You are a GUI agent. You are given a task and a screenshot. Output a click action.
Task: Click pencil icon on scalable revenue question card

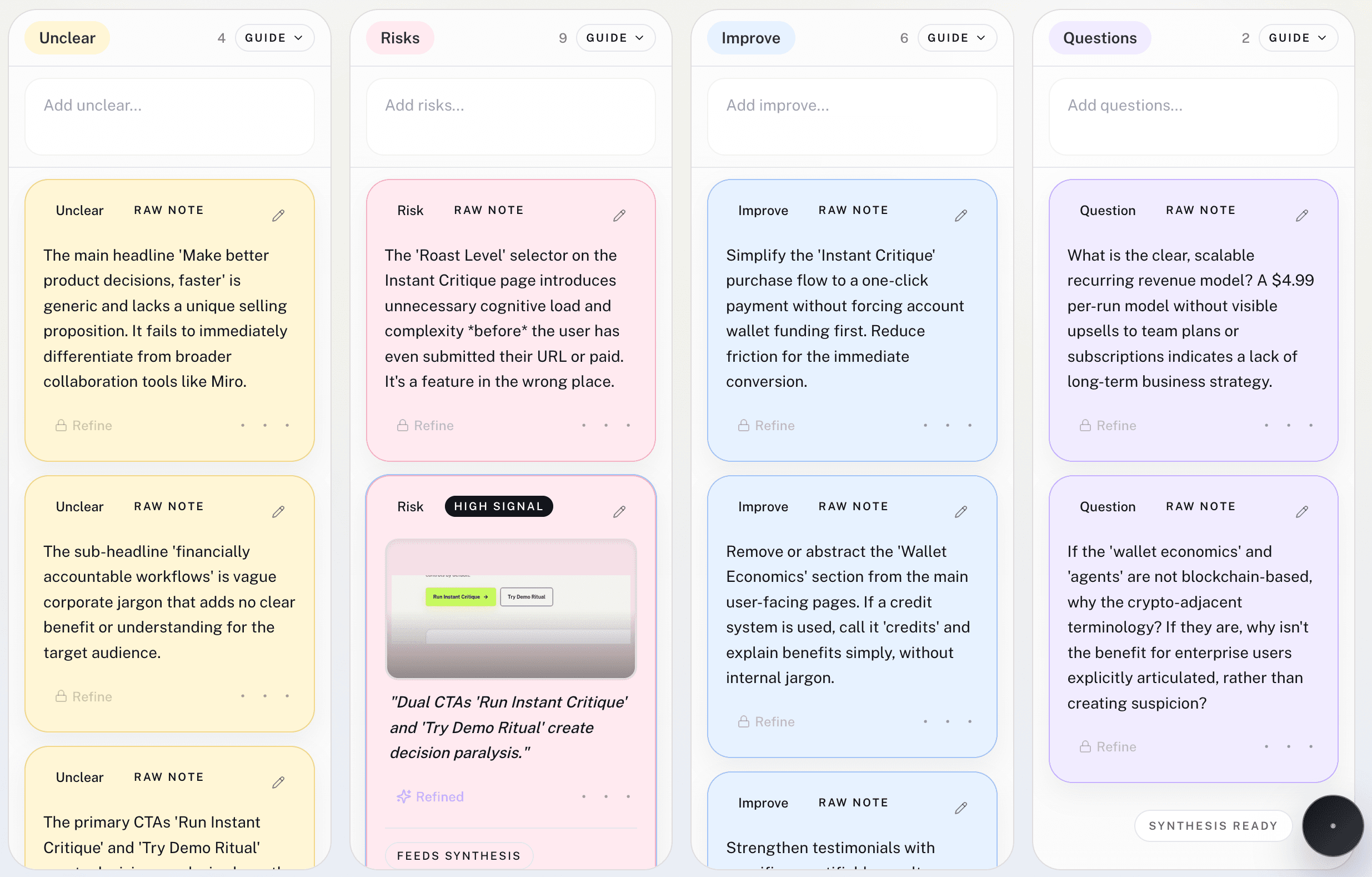click(1302, 216)
